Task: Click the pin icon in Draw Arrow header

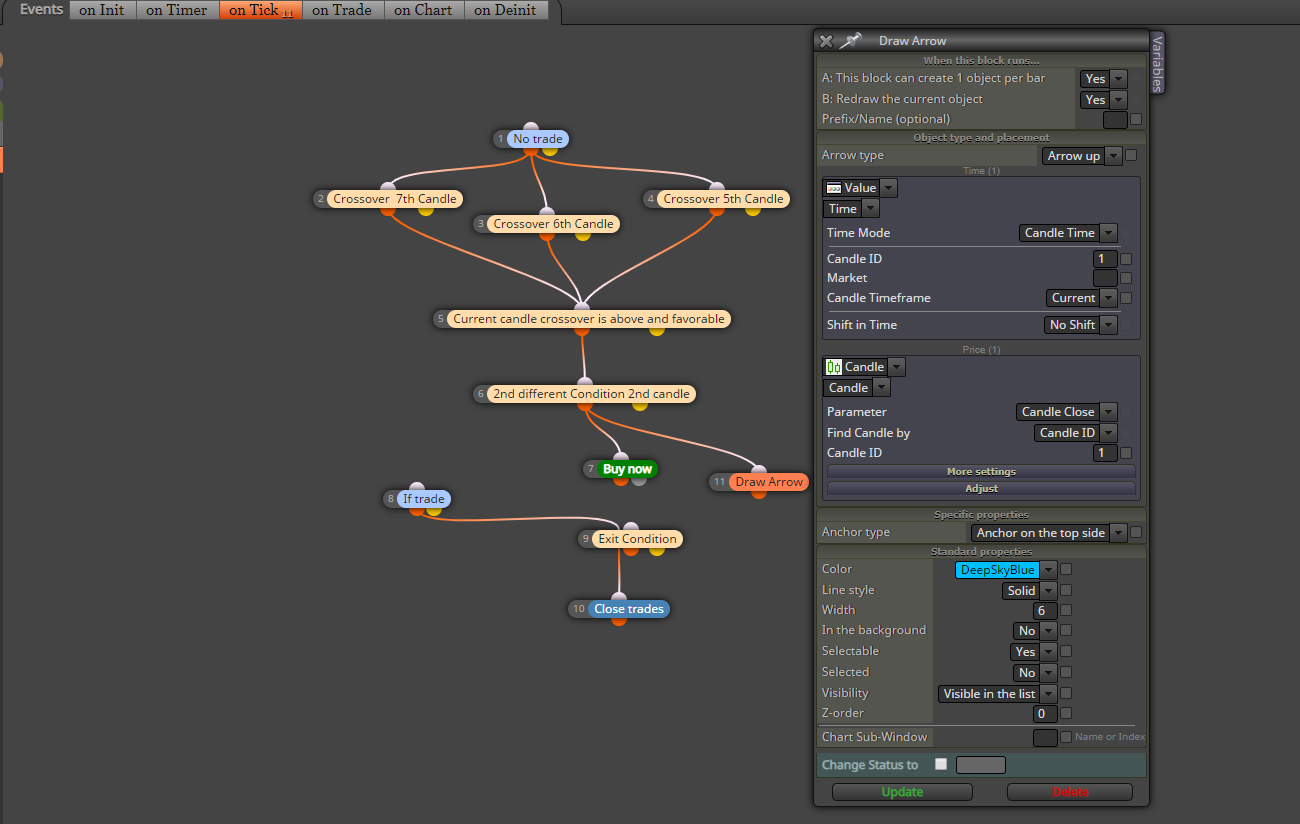Action: point(850,41)
